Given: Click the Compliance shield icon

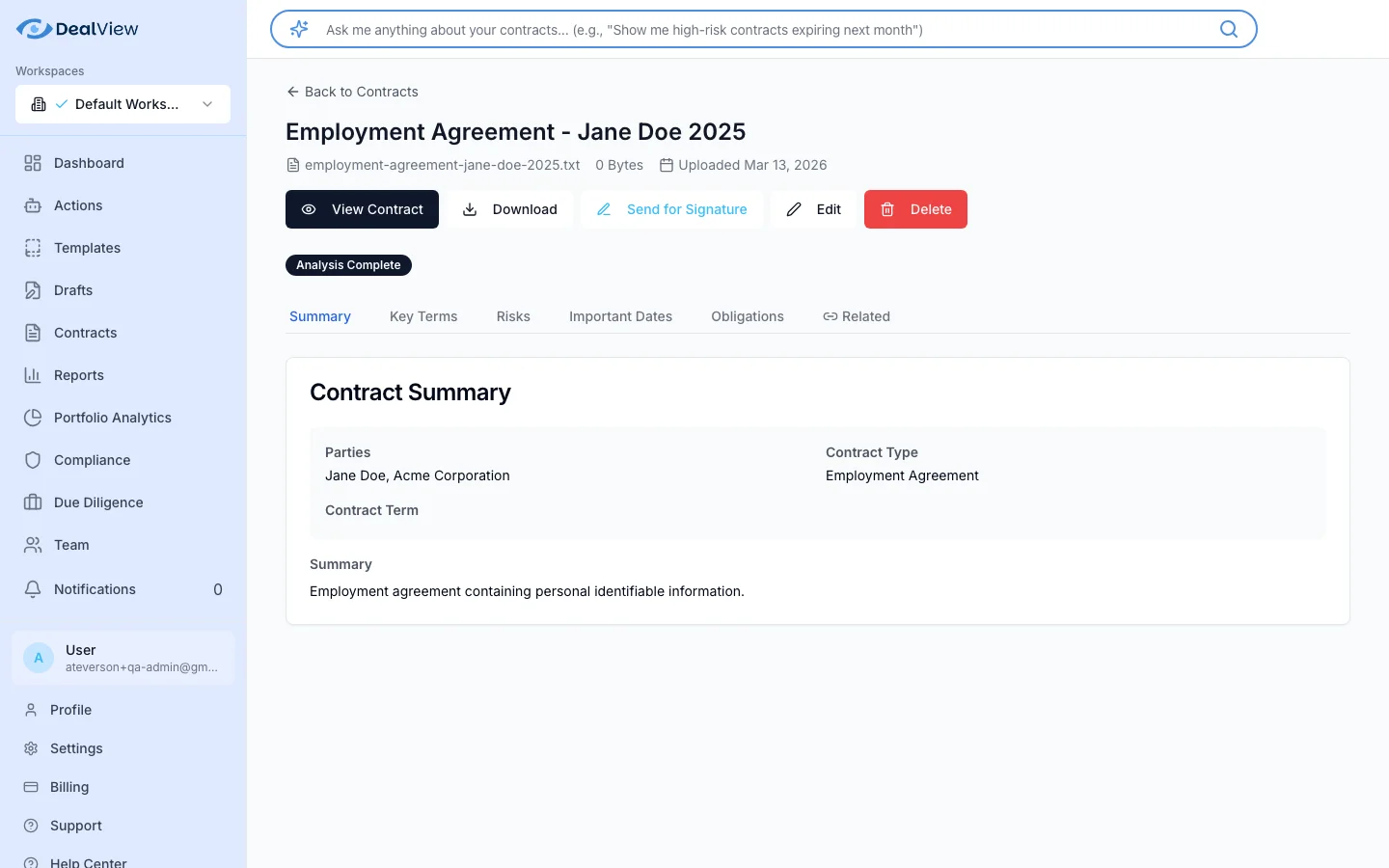Looking at the screenshot, I should click(32, 460).
